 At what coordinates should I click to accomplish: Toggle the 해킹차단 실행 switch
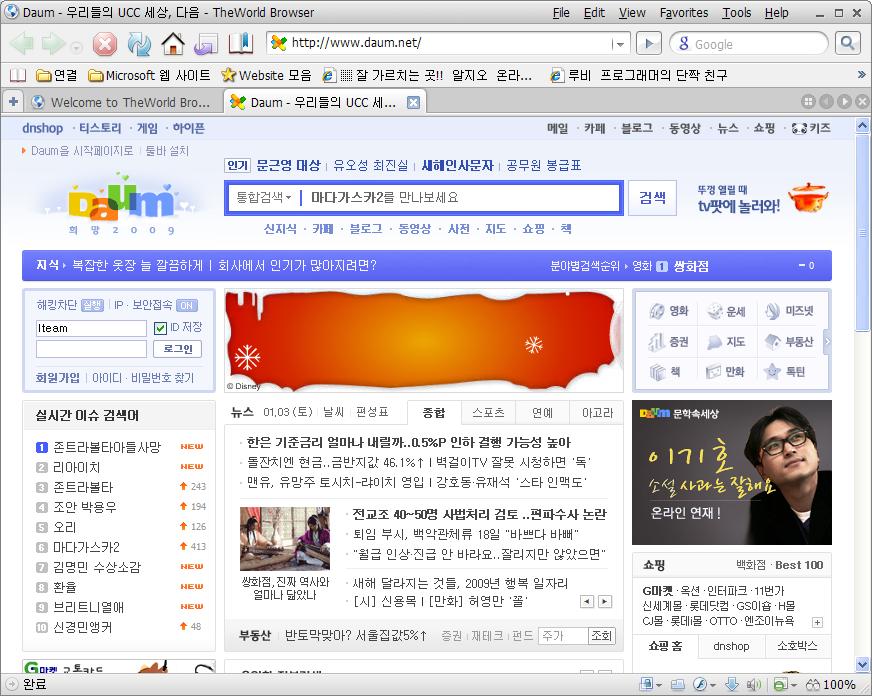click(92, 305)
